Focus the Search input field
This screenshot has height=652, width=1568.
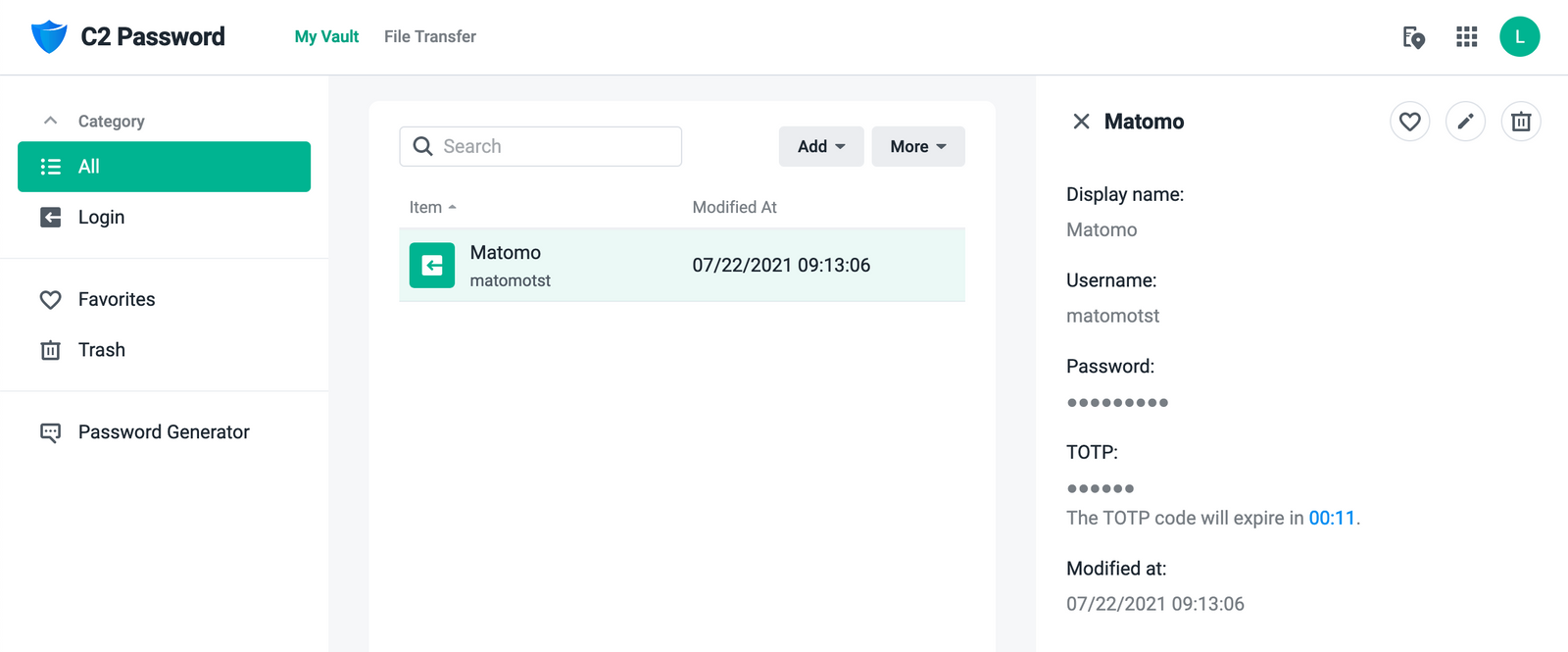(x=541, y=146)
